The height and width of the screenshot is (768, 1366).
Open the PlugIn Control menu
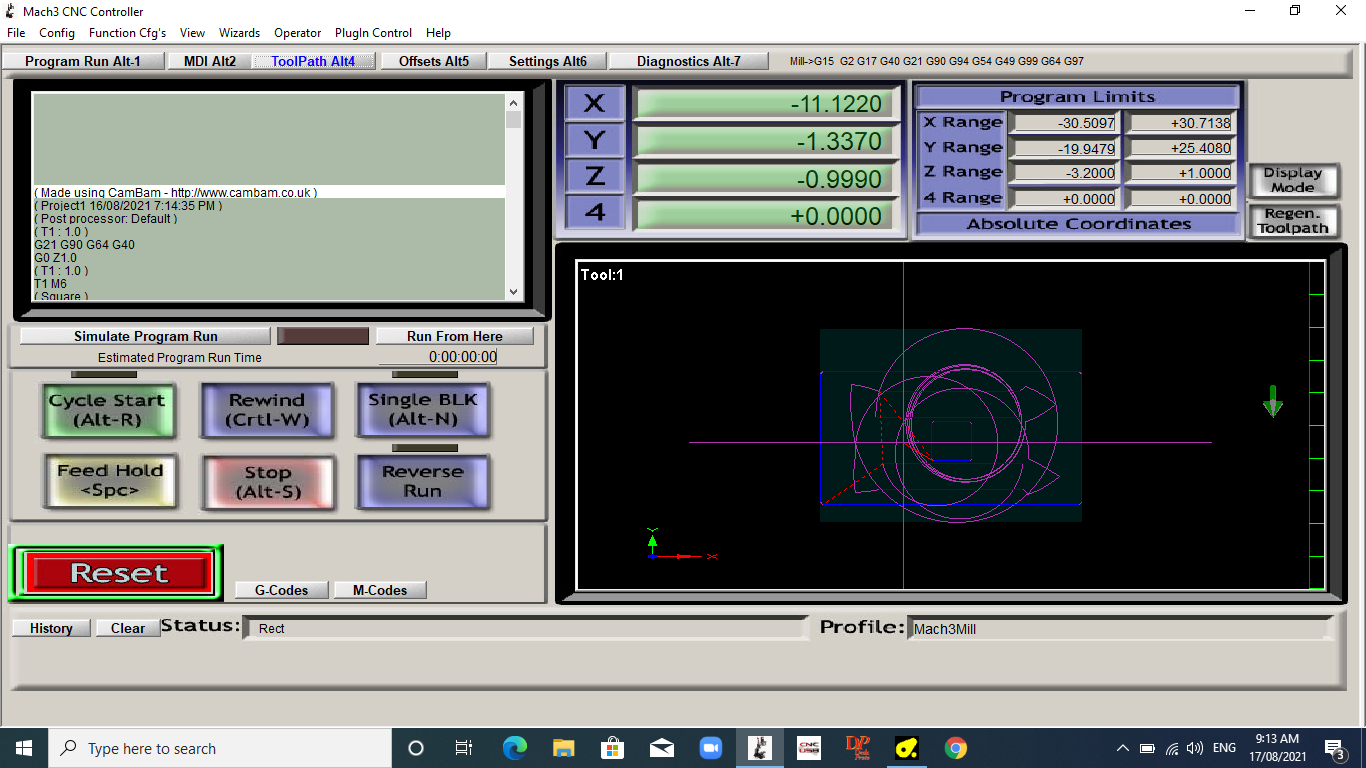pyautogui.click(x=373, y=33)
